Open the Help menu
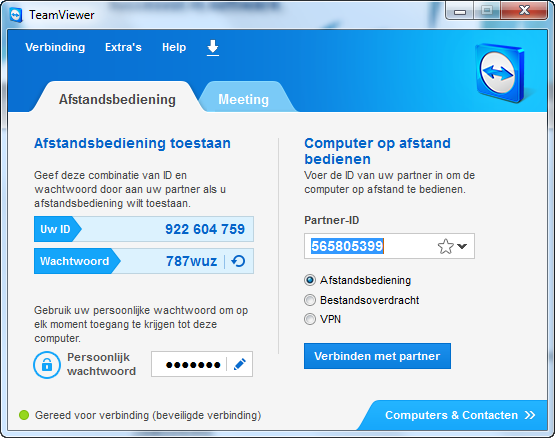Viewport: 555px width, 438px height. [174, 47]
